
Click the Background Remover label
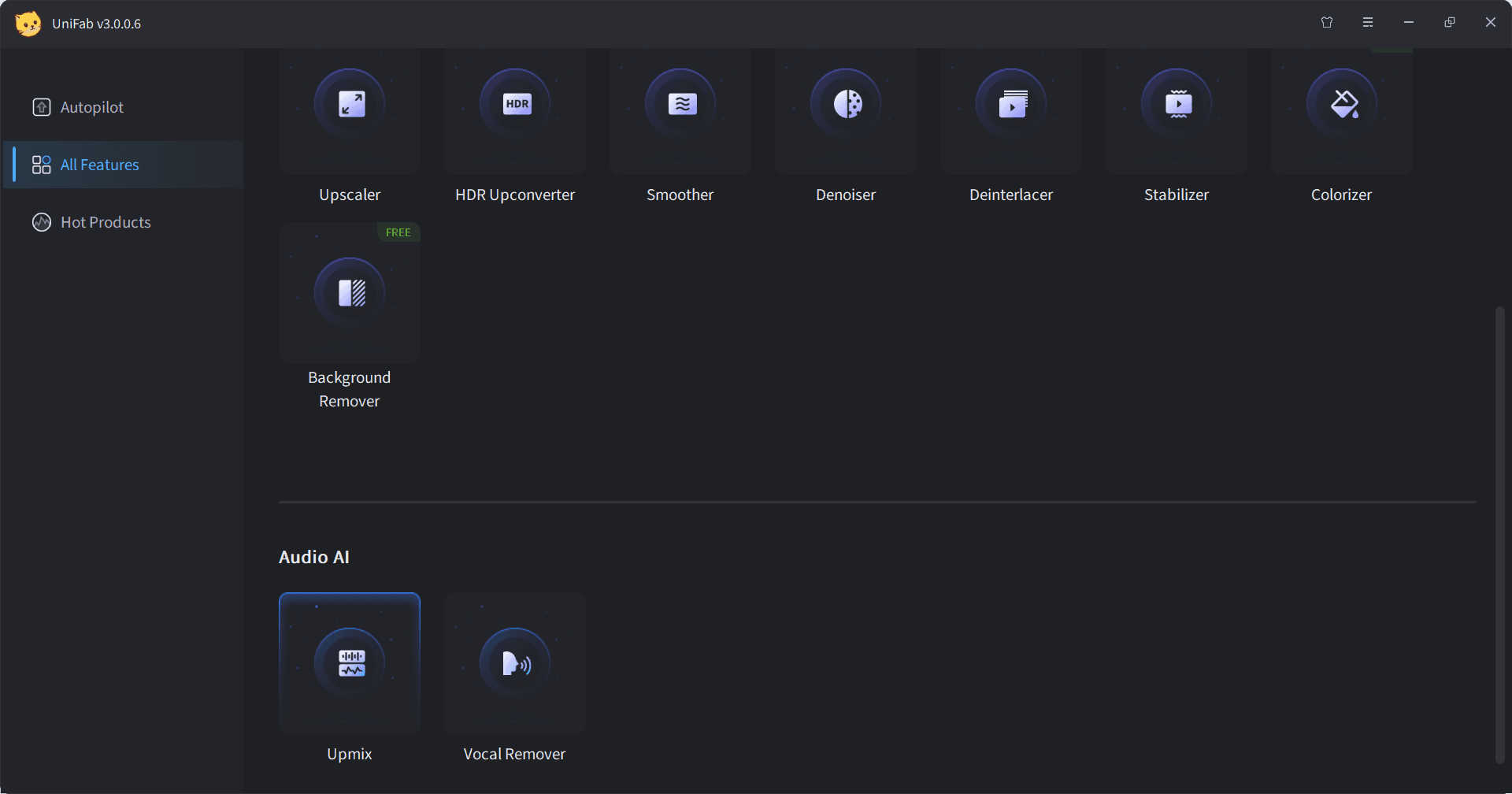coord(350,389)
